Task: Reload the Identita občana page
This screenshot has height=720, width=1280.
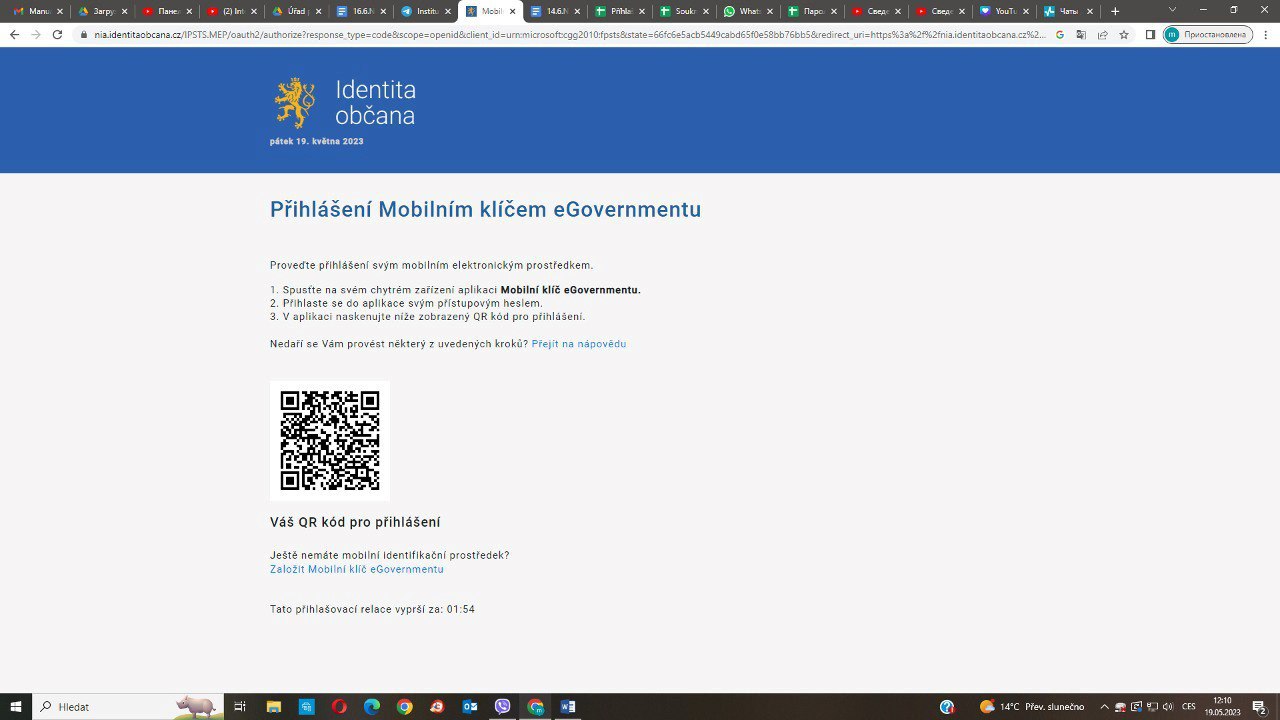Action: pyautogui.click(x=57, y=34)
